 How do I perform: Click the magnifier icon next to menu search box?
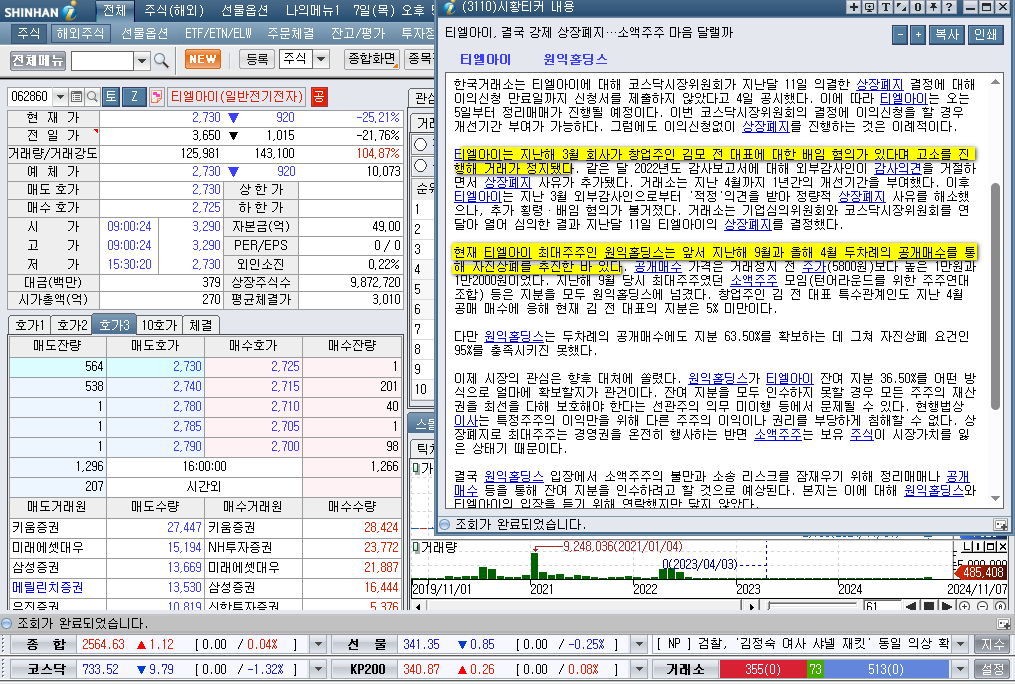point(162,60)
